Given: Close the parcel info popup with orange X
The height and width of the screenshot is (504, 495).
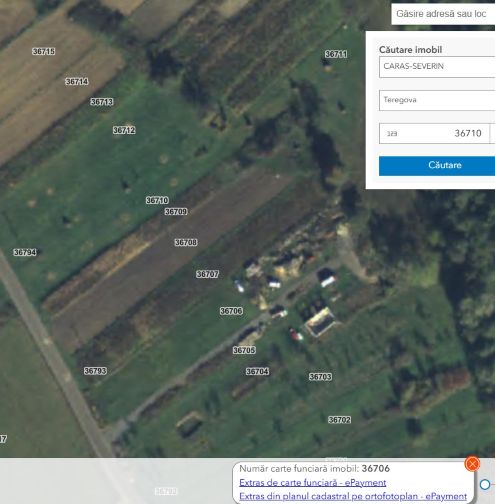Looking at the screenshot, I should point(472,464).
